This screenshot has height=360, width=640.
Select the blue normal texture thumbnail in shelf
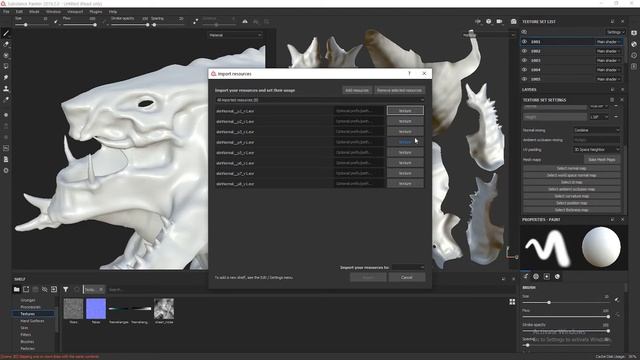click(x=96, y=309)
